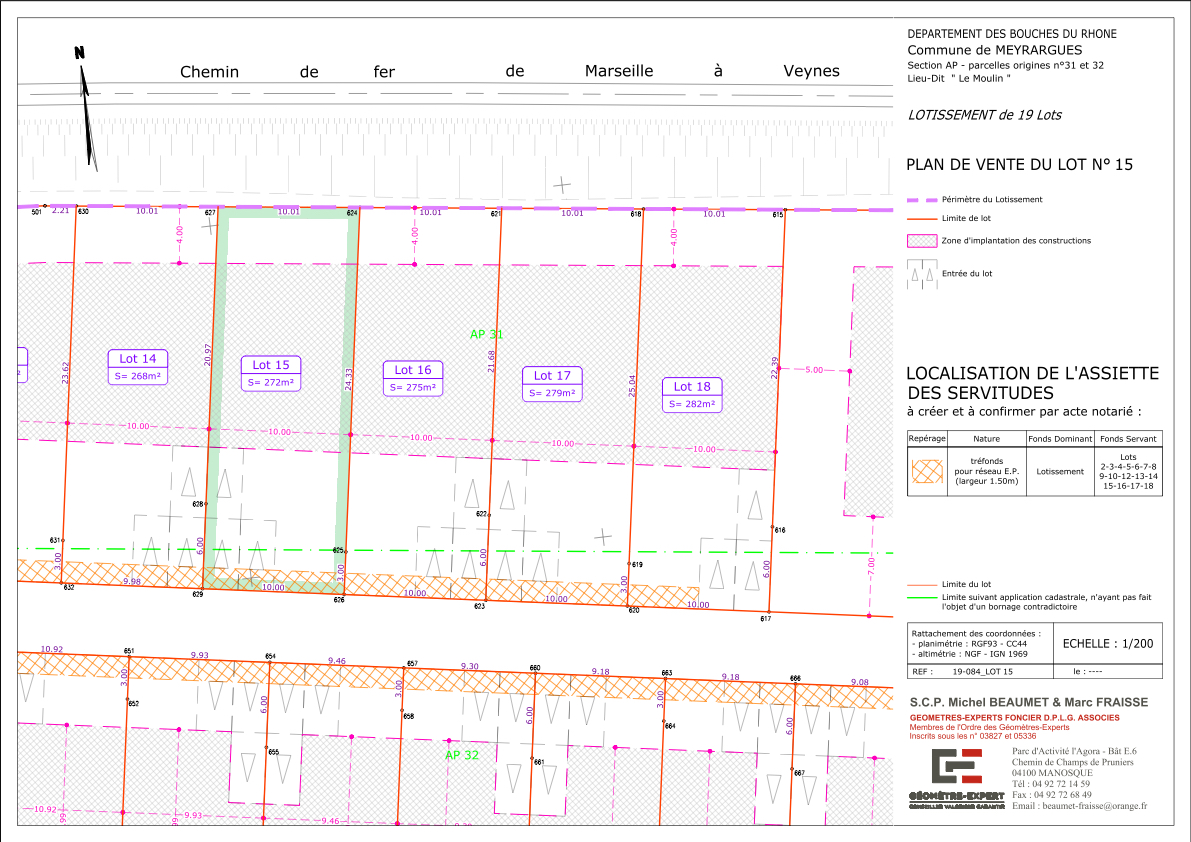The image size is (1191, 842).
Task: Click the survey point number 617
Action: pyautogui.click(x=766, y=619)
